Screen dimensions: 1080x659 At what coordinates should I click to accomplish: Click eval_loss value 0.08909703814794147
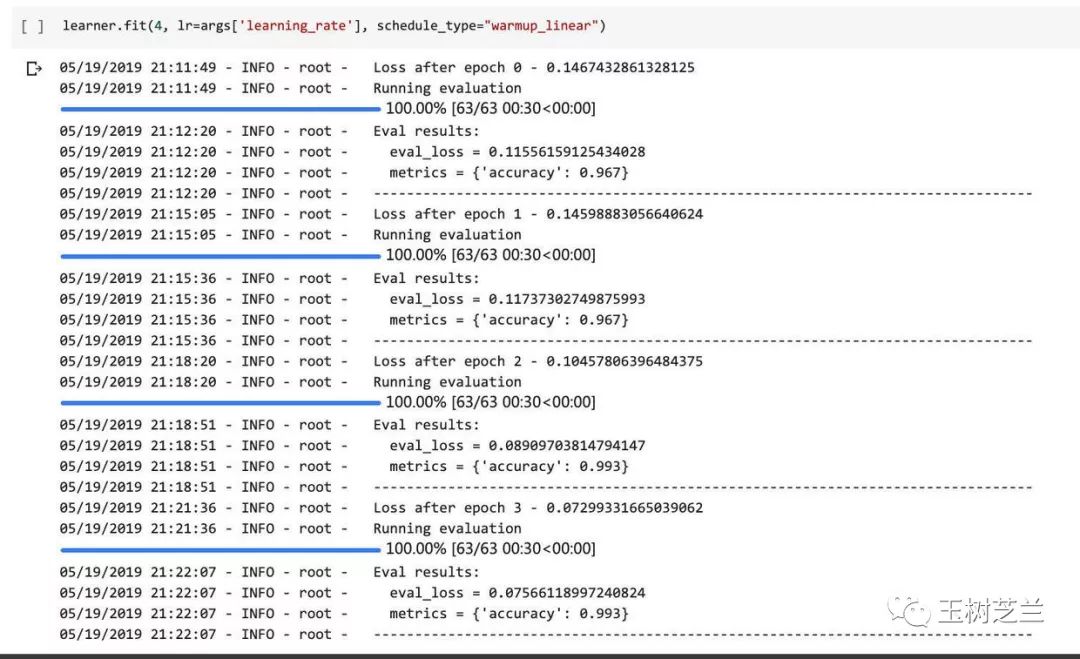(x=567, y=446)
